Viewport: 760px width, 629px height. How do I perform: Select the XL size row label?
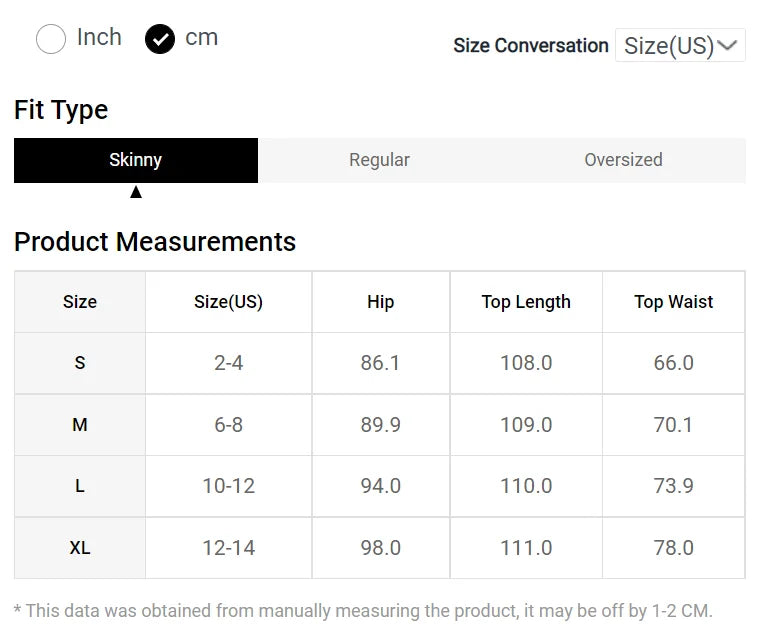tap(80, 548)
